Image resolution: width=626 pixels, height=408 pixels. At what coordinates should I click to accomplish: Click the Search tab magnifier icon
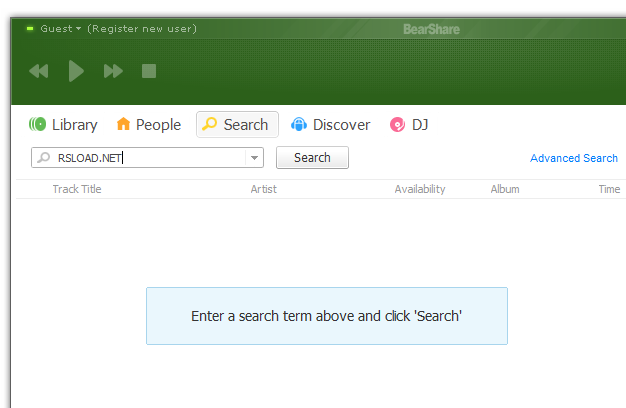pos(210,124)
